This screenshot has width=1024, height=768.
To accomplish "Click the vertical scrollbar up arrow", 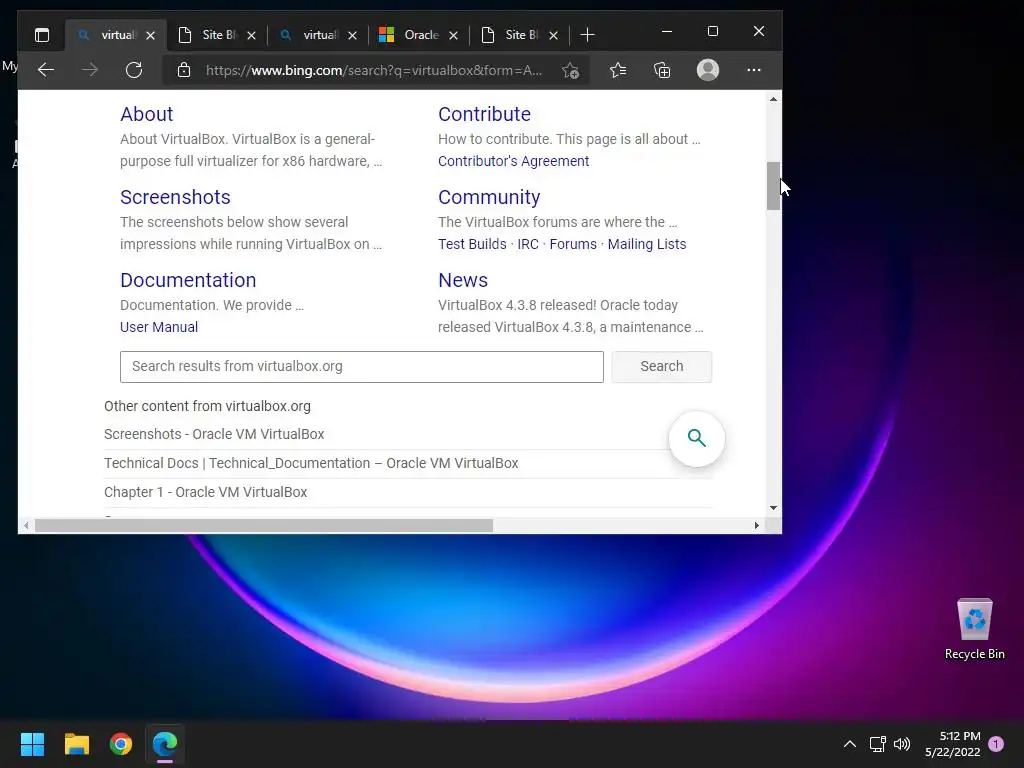I will click(773, 99).
